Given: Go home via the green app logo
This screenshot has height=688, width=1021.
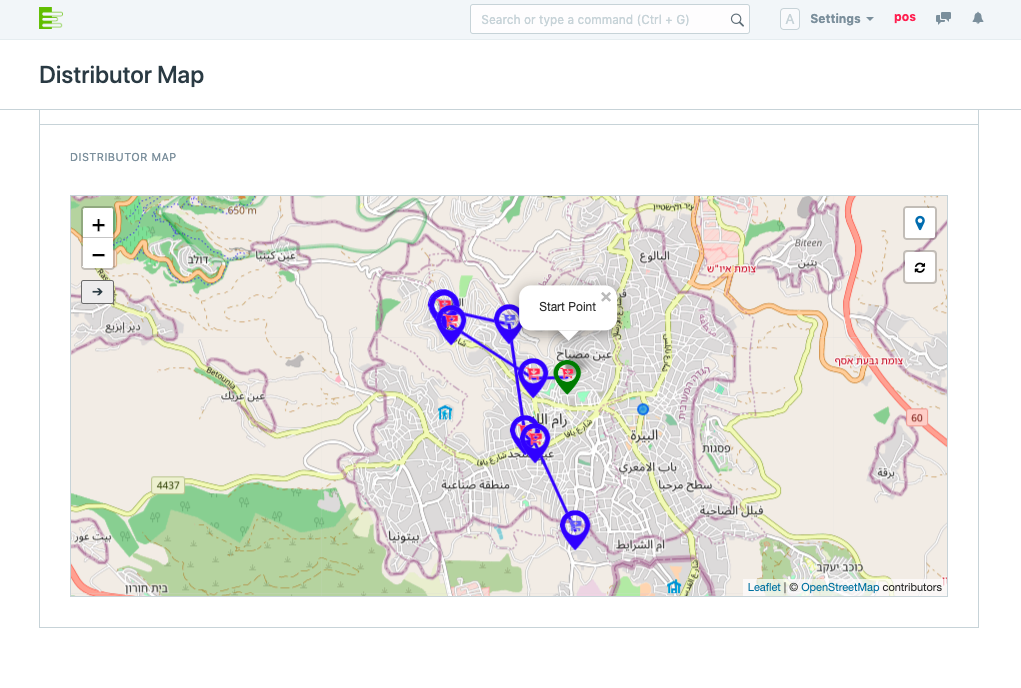Looking at the screenshot, I should tap(50, 18).
